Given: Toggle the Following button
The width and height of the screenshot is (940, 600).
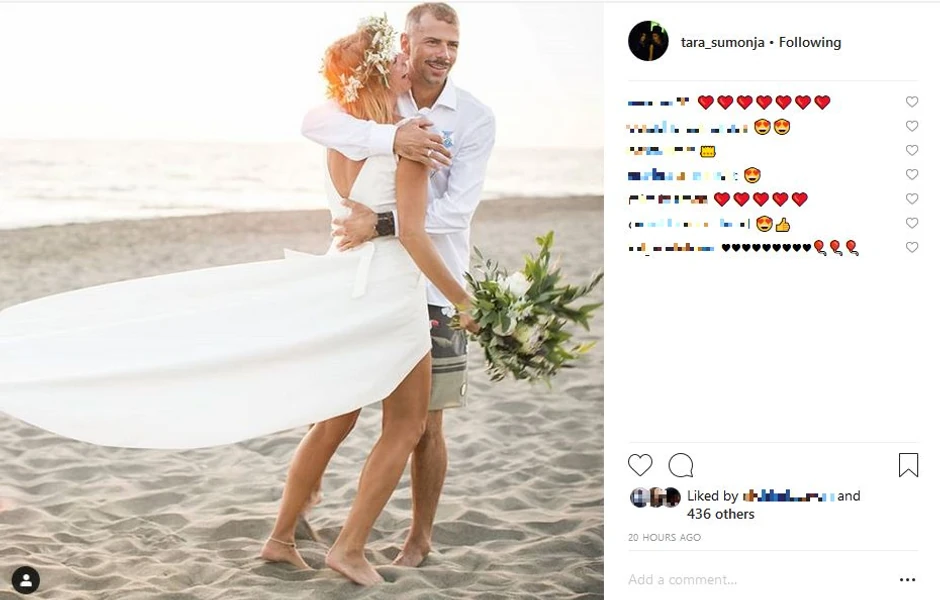Looking at the screenshot, I should coord(810,43).
